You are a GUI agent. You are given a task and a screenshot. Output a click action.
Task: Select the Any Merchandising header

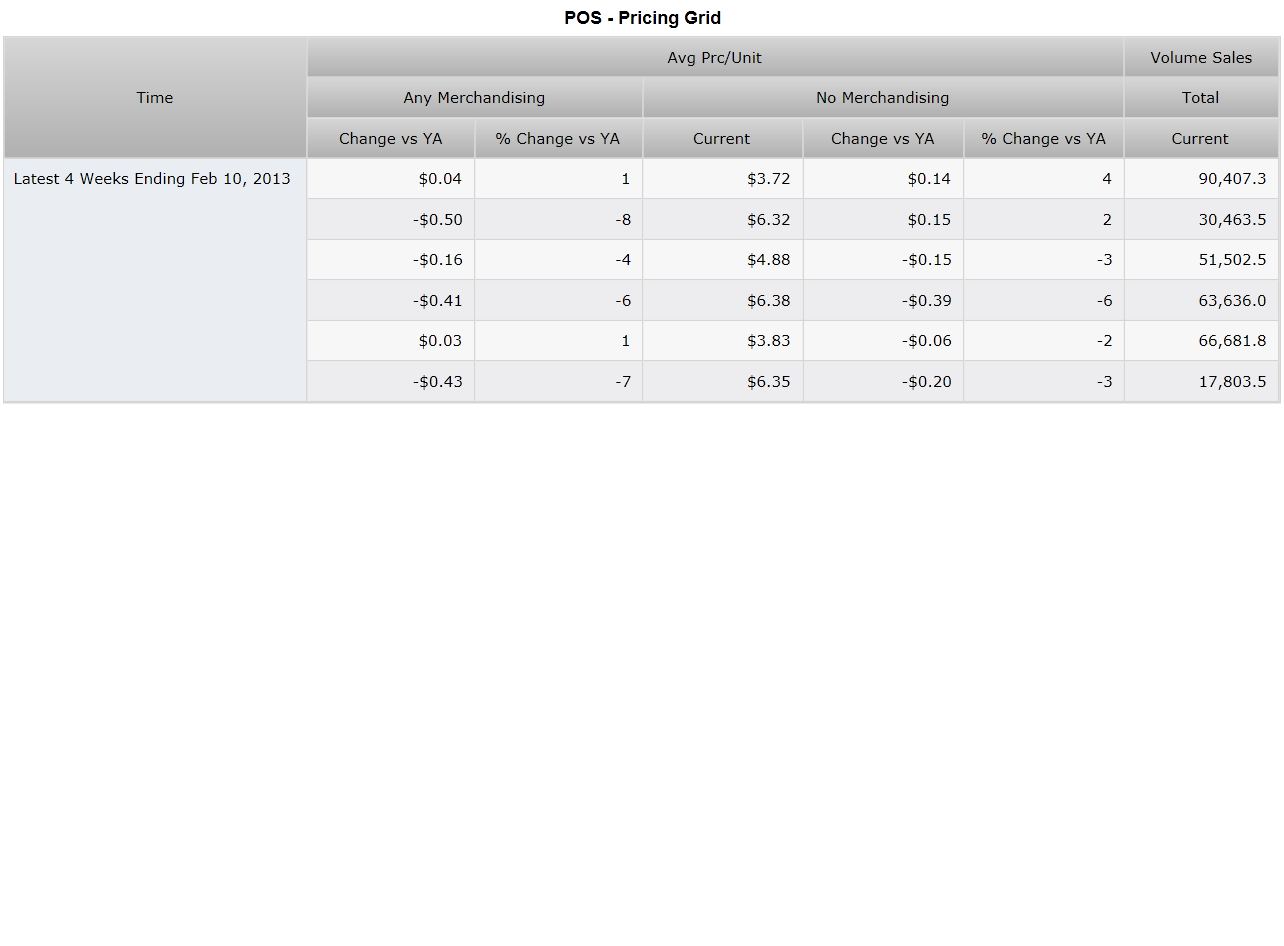[x=474, y=98]
